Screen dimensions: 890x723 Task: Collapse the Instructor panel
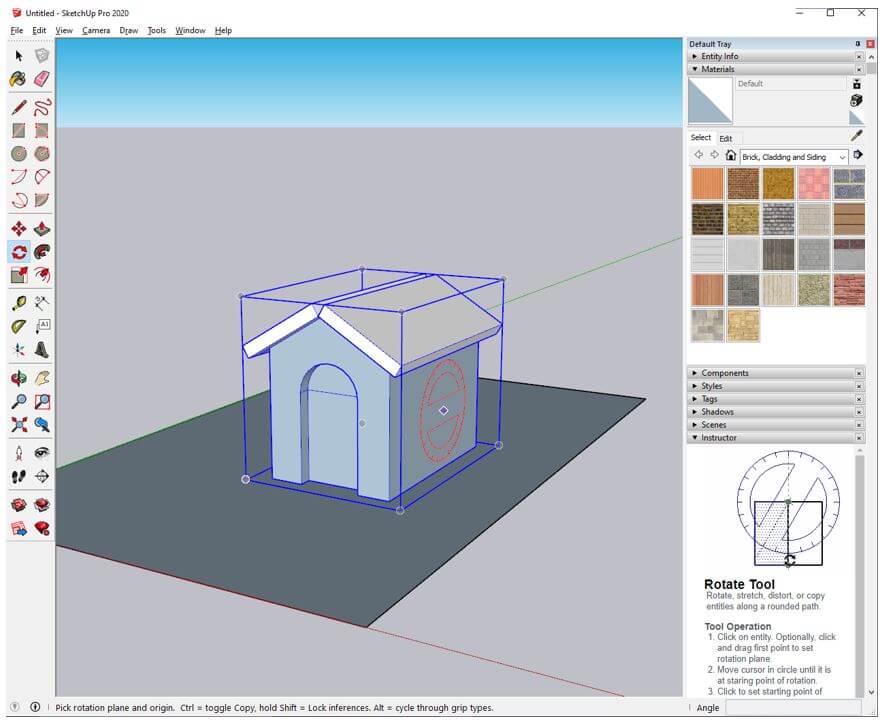[x=718, y=438]
